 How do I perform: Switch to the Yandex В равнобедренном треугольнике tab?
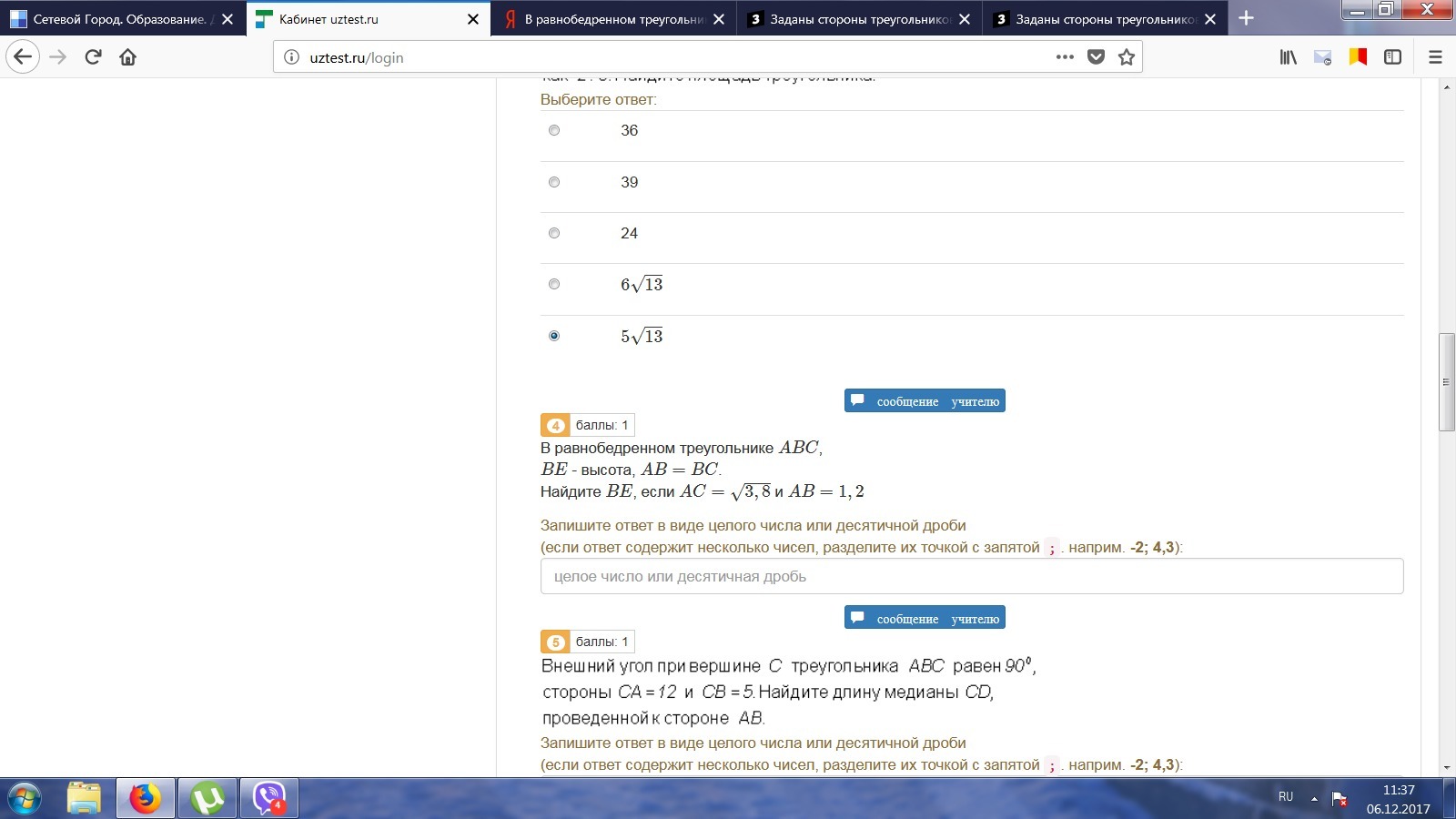coord(610,19)
